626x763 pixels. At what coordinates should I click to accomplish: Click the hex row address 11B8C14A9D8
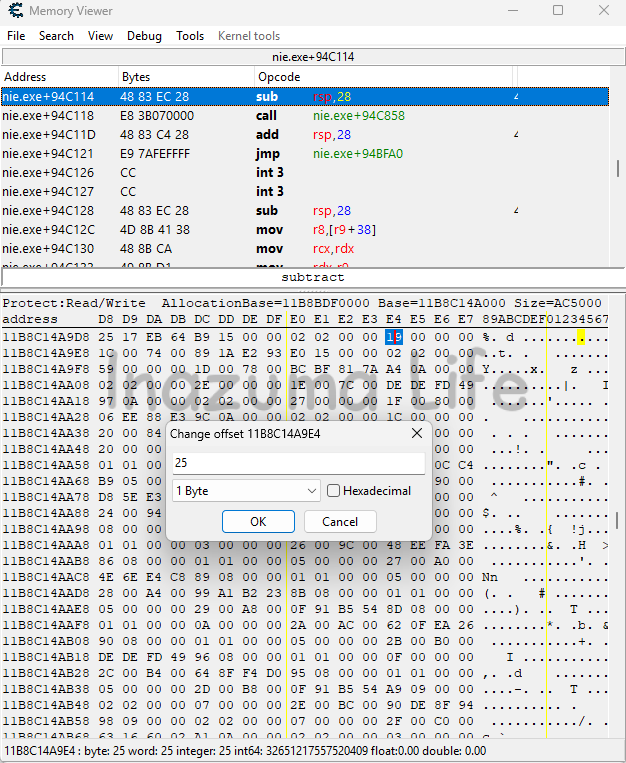(x=46, y=337)
